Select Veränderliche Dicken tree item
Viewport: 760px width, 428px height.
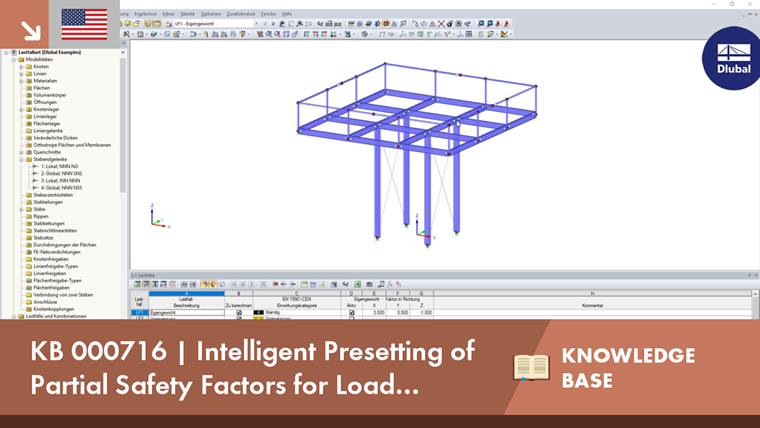tap(55, 138)
